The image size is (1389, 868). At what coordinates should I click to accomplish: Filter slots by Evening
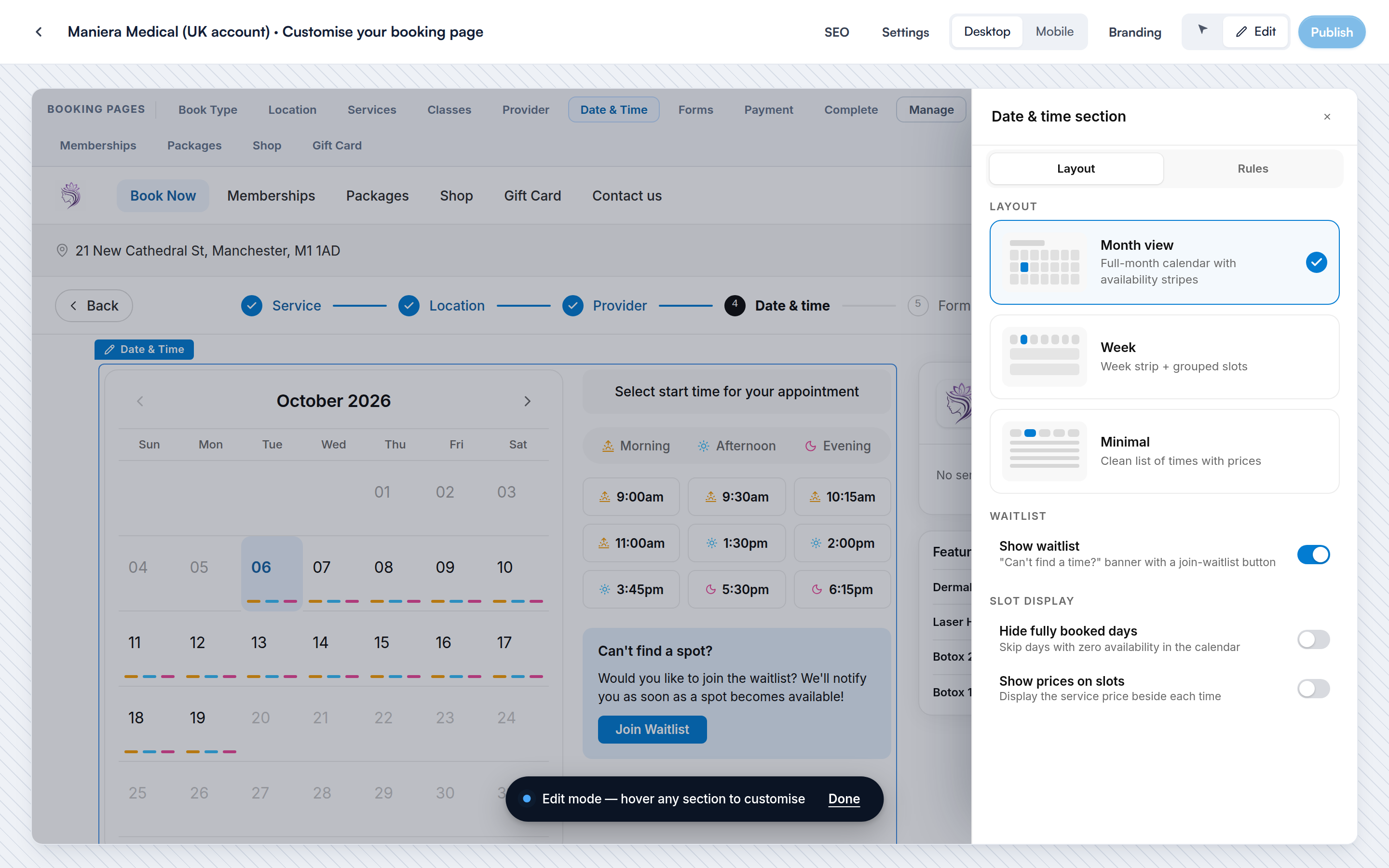point(838,446)
